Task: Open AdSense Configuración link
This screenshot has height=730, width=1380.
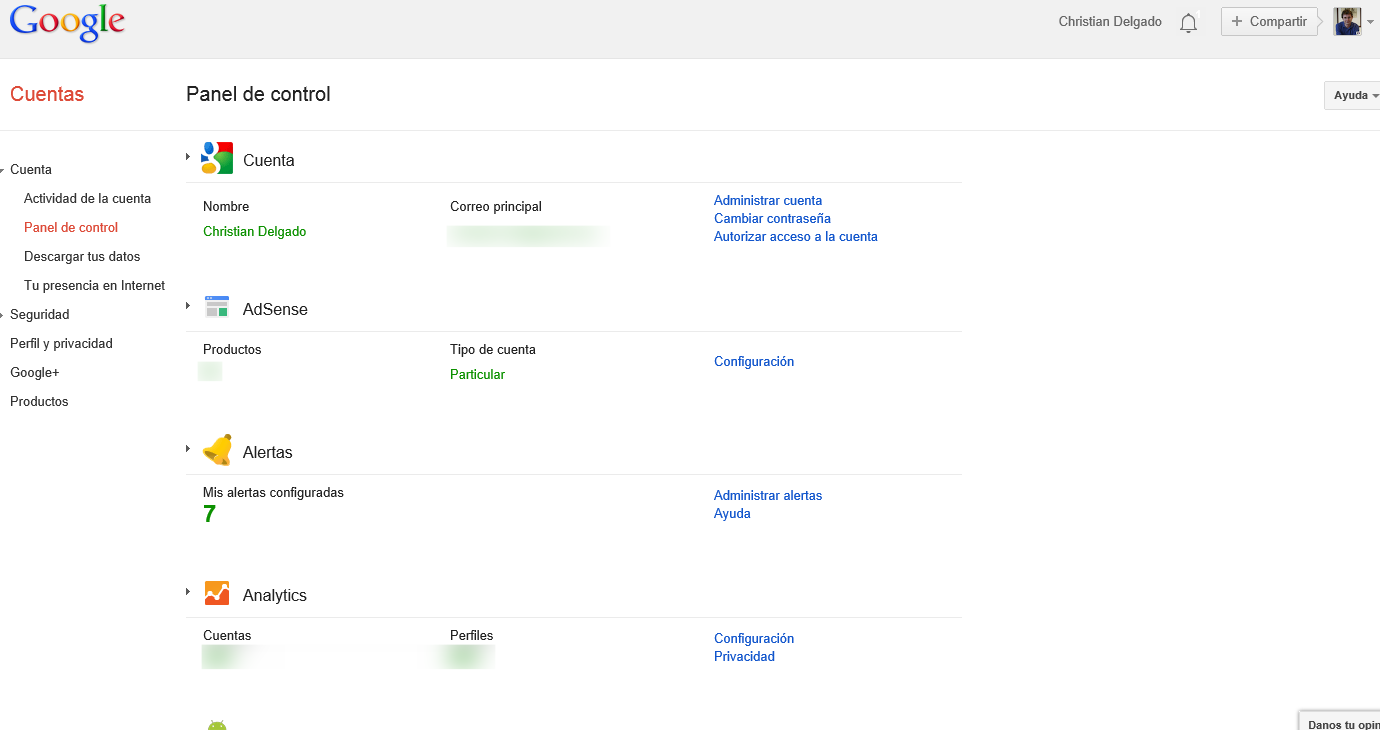Action: (754, 362)
